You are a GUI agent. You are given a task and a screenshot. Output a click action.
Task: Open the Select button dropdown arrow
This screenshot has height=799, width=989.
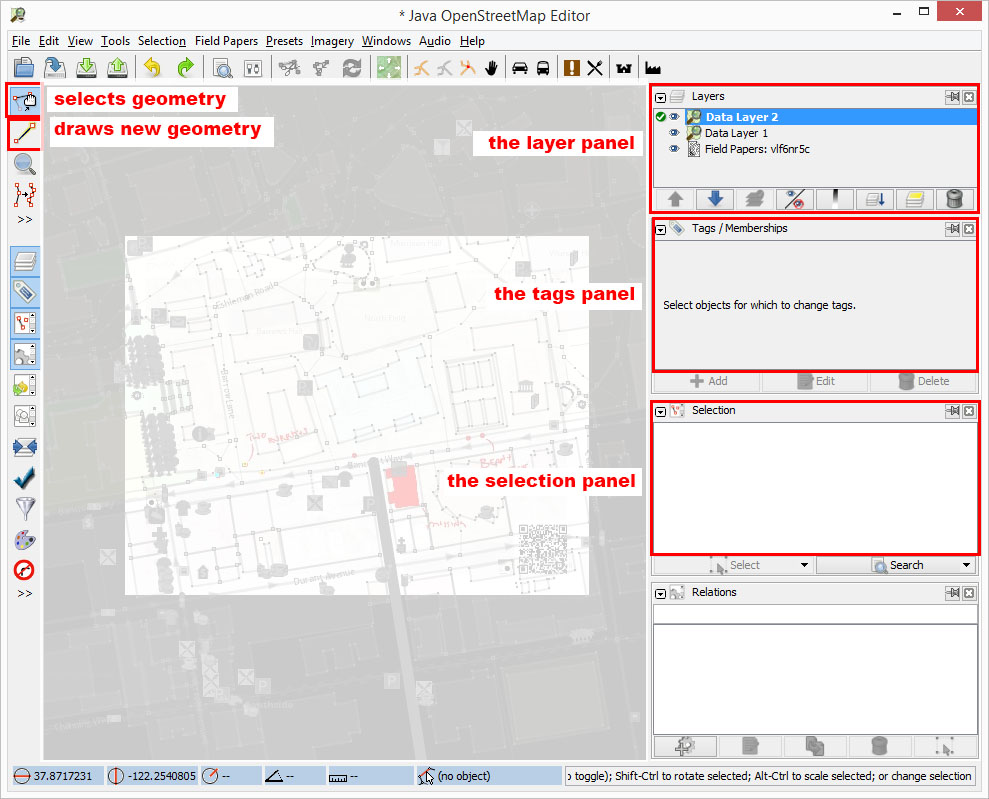pos(804,565)
